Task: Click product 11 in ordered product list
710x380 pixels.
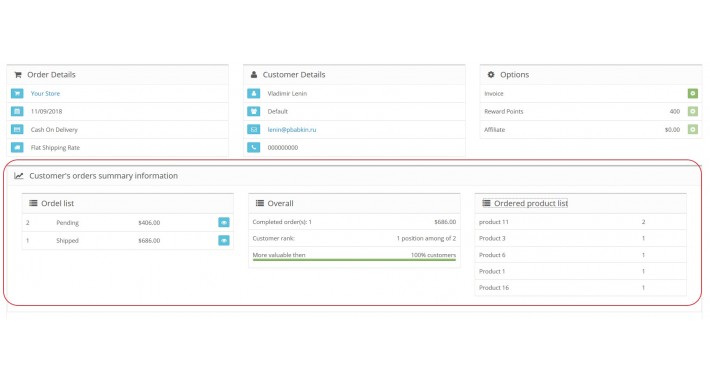Action: pos(494,222)
